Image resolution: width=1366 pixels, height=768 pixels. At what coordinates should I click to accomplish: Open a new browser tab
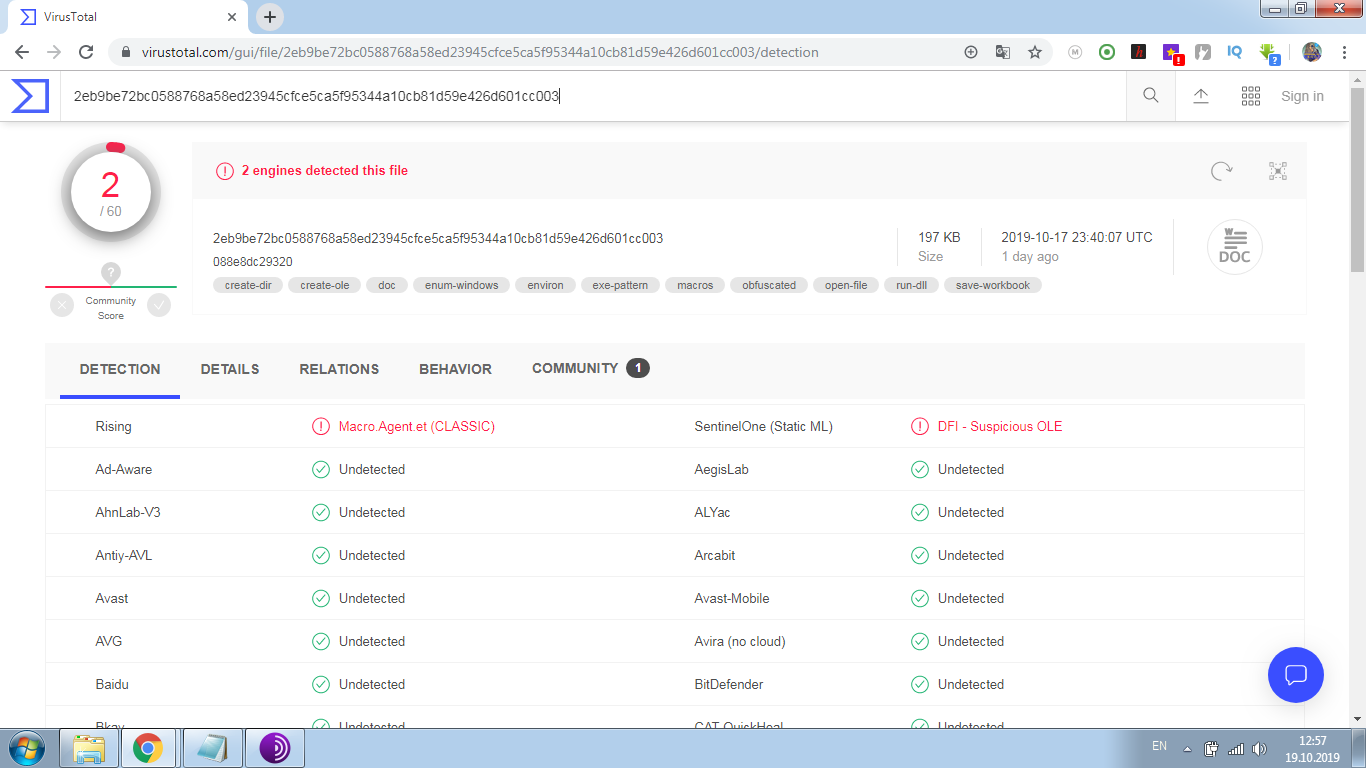pyautogui.click(x=270, y=17)
